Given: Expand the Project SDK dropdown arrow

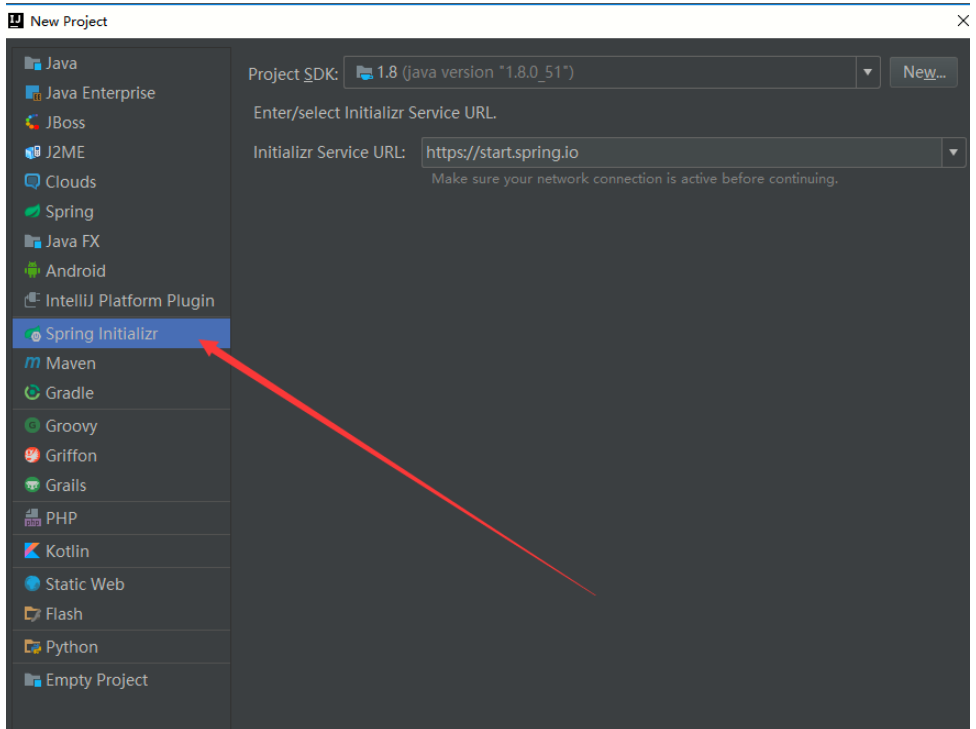Looking at the screenshot, I should coord(868,72).
